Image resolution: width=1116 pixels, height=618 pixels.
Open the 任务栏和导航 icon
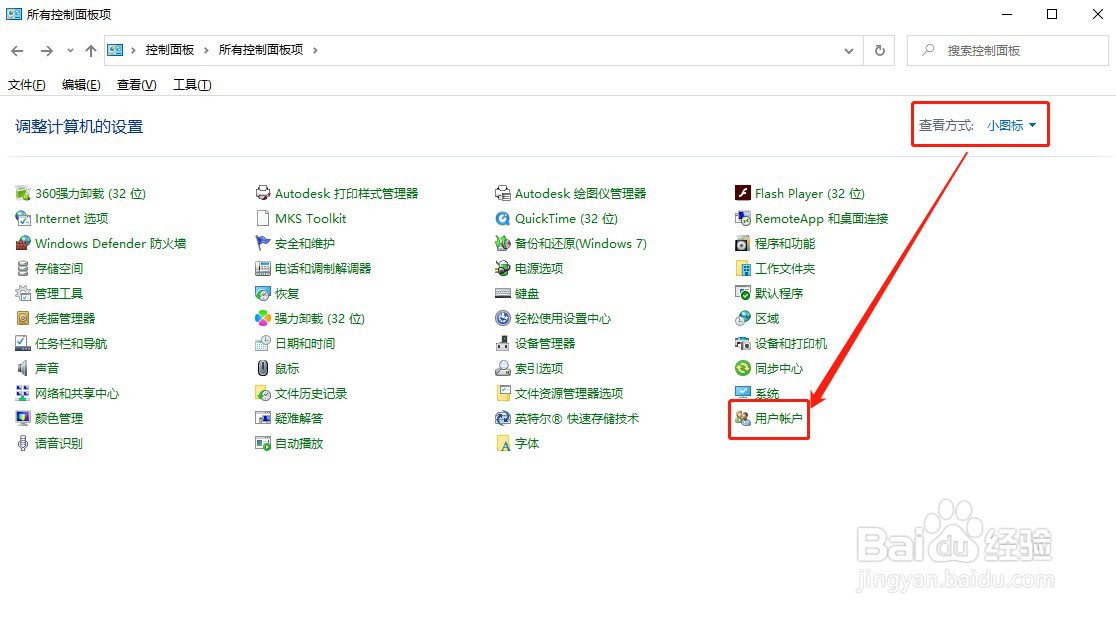point(23,343)
